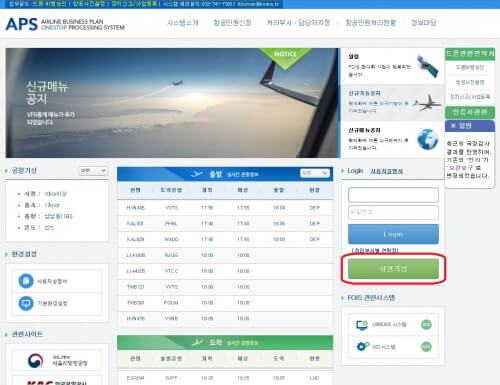Click the 관련사이트 section heading
Viewport: 500px width, 385px height.
point(27,334)
